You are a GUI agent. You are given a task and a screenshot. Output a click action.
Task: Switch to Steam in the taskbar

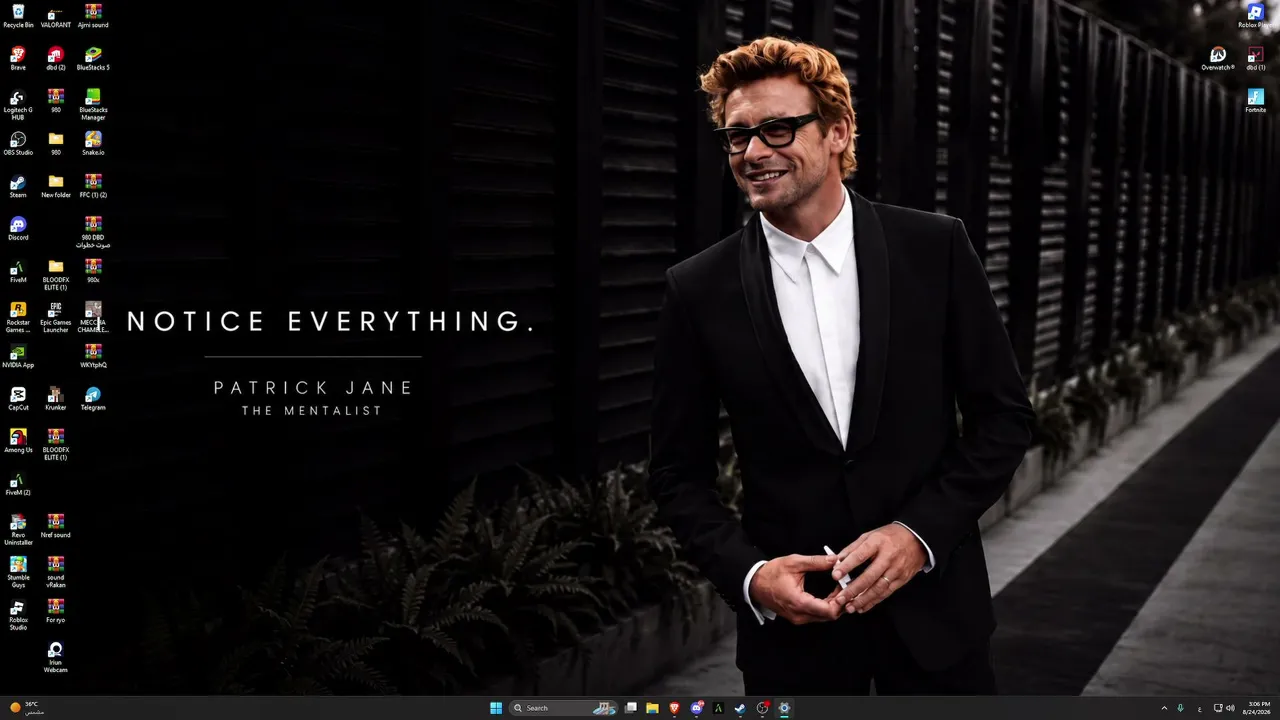tap(740, 708)
